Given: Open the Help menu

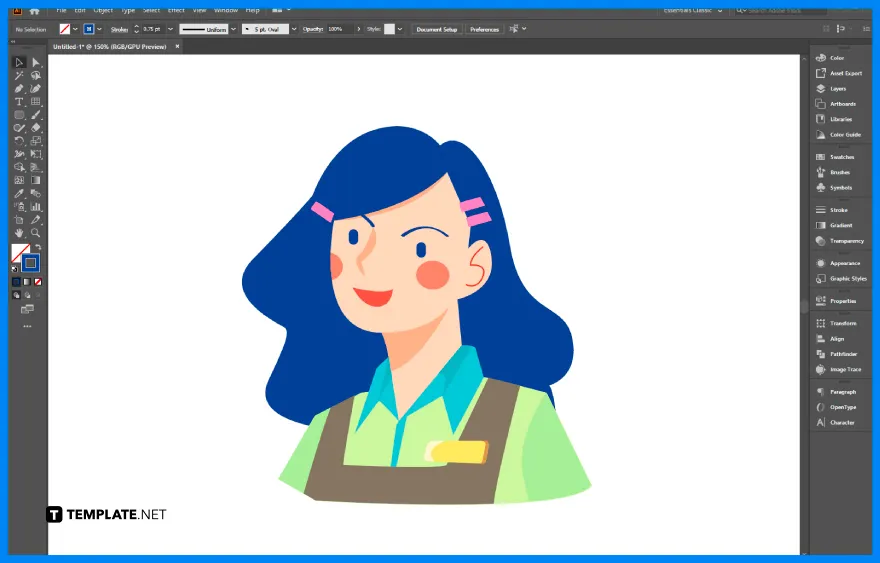Looking at the screenshot, I should (x=253, y=10).
